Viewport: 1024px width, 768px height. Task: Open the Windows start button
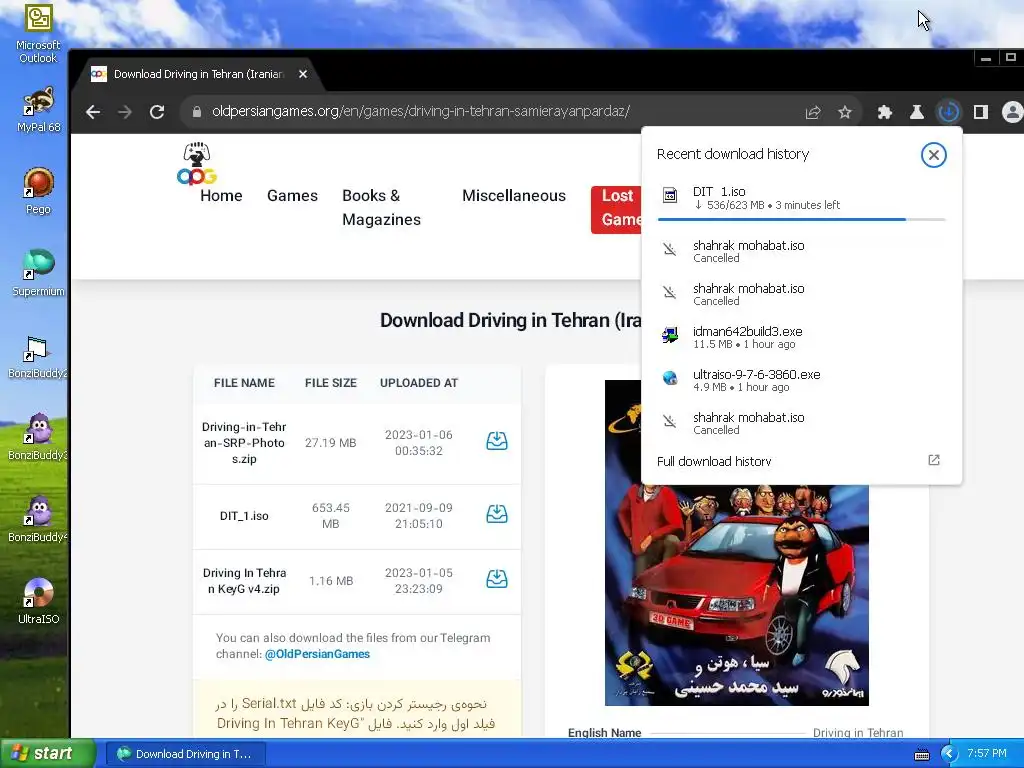[x=47, y=754]
